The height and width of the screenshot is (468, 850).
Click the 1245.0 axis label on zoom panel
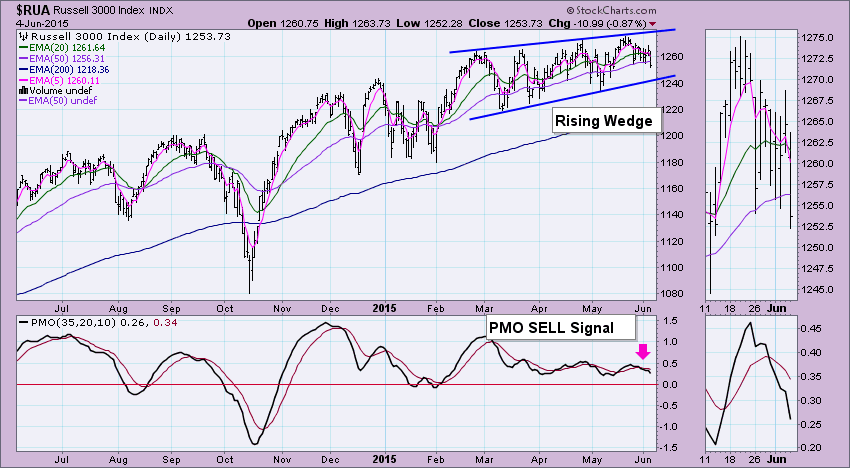tap(816, 290)
